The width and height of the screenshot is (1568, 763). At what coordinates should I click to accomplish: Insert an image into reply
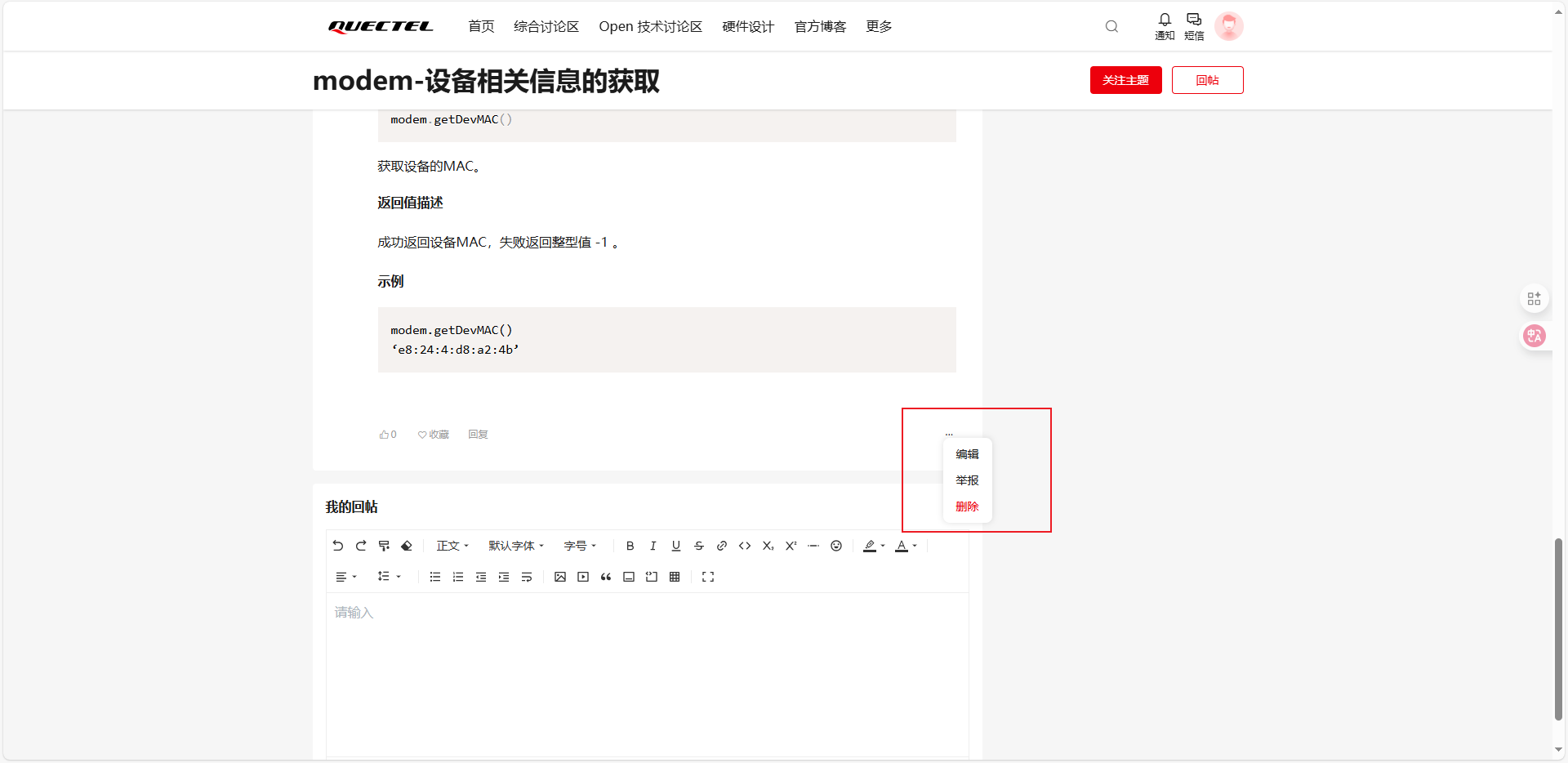560,577
